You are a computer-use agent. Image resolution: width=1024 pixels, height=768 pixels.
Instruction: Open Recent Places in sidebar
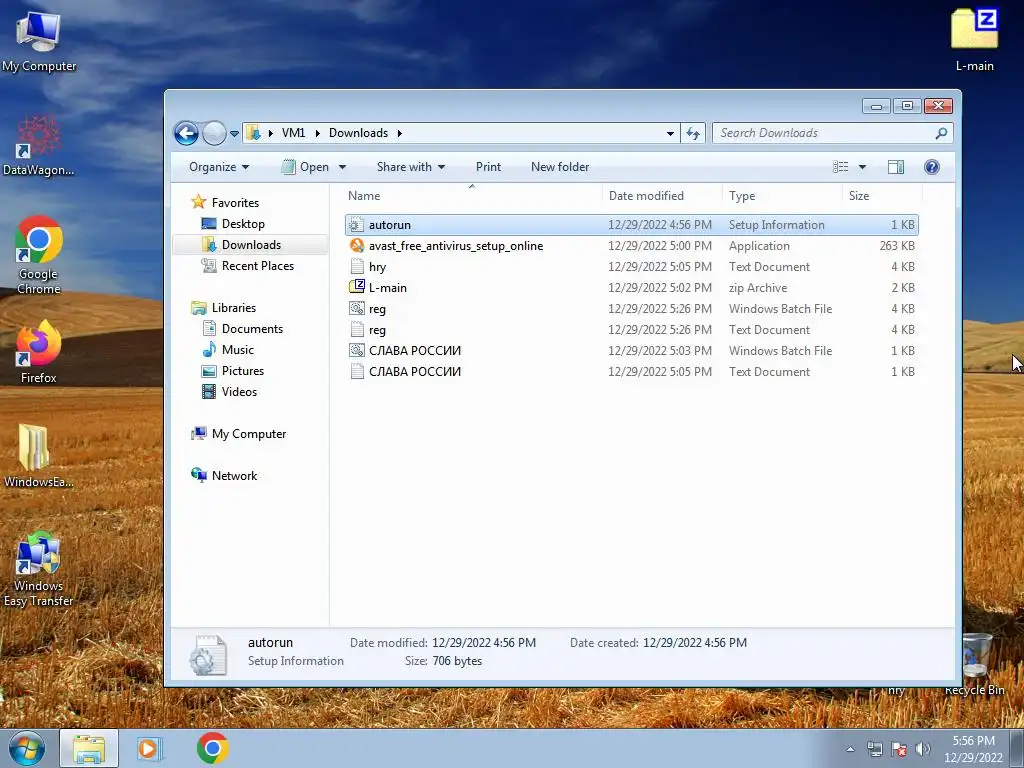pyautogui.click(x=248, y=266)
